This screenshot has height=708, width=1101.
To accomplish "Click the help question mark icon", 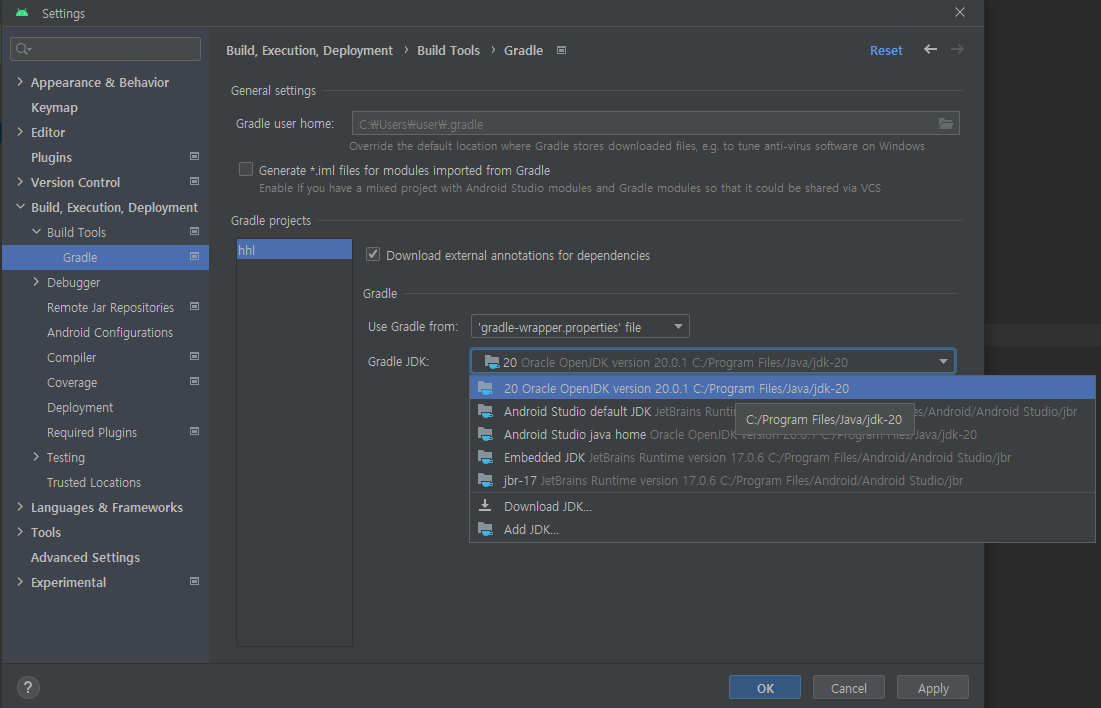I will click(28, 687).
